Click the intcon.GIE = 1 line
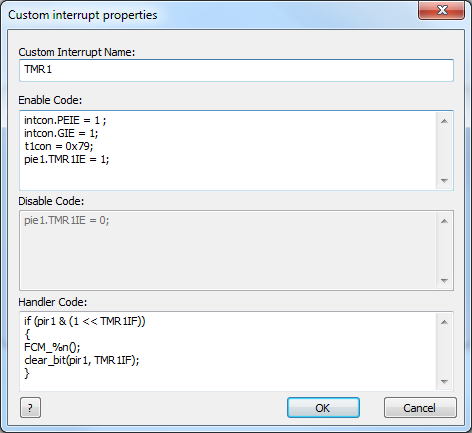 [x=61, y=133]
